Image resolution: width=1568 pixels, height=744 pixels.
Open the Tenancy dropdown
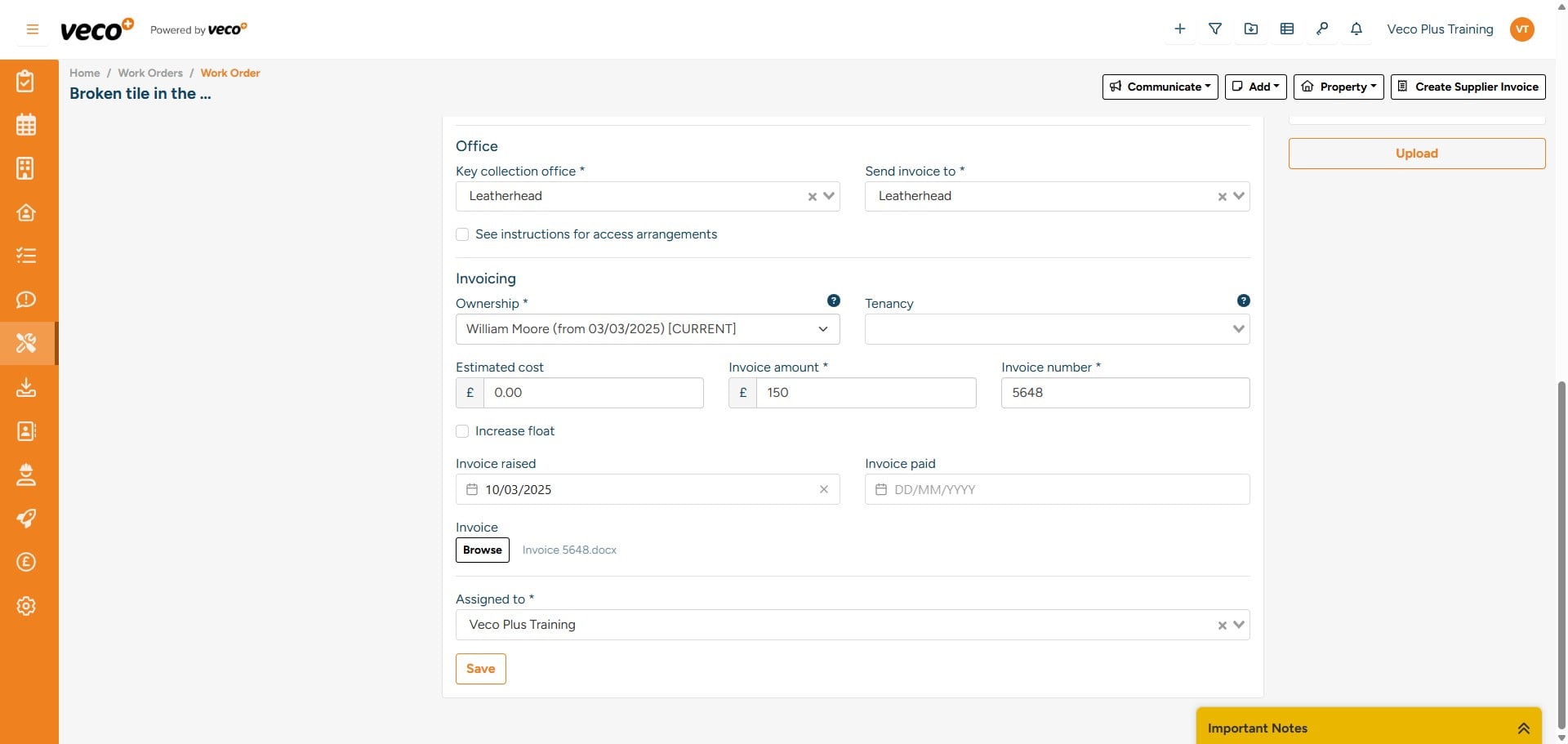click(x=1238, y=329)
